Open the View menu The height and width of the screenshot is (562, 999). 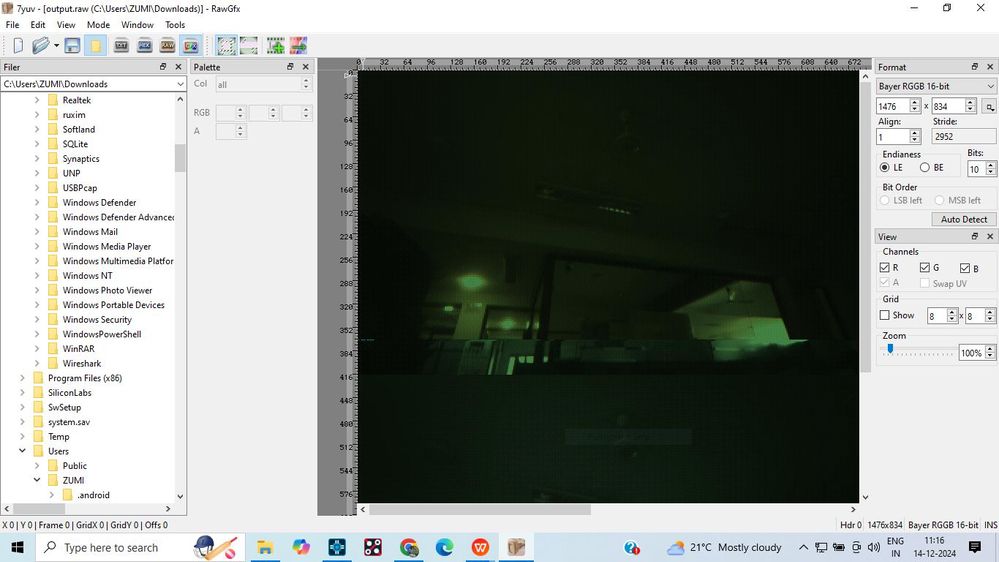(66, 25)
